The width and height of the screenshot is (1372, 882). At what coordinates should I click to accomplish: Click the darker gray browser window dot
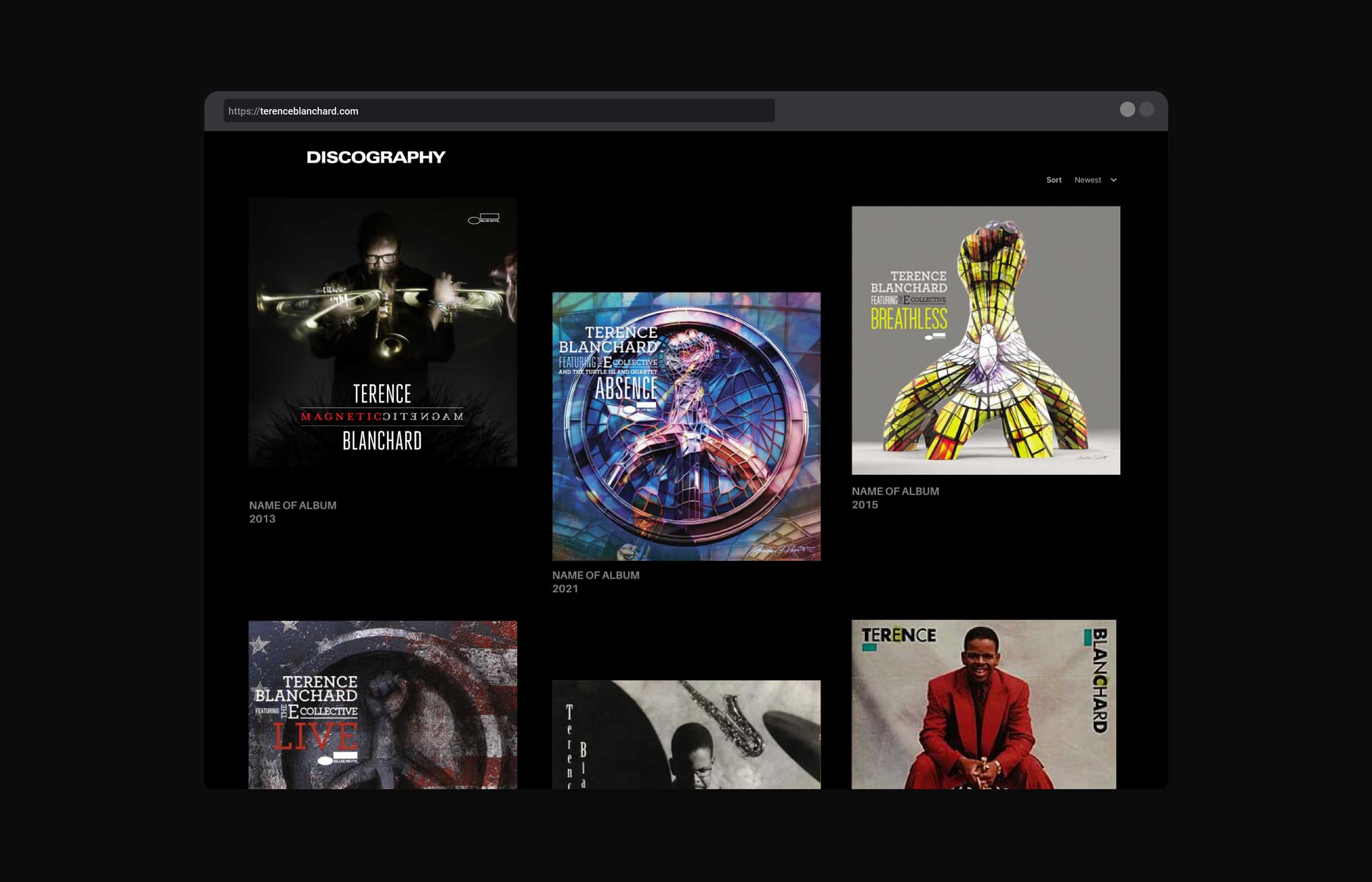pyautogui.click(x=1146, y=109)
